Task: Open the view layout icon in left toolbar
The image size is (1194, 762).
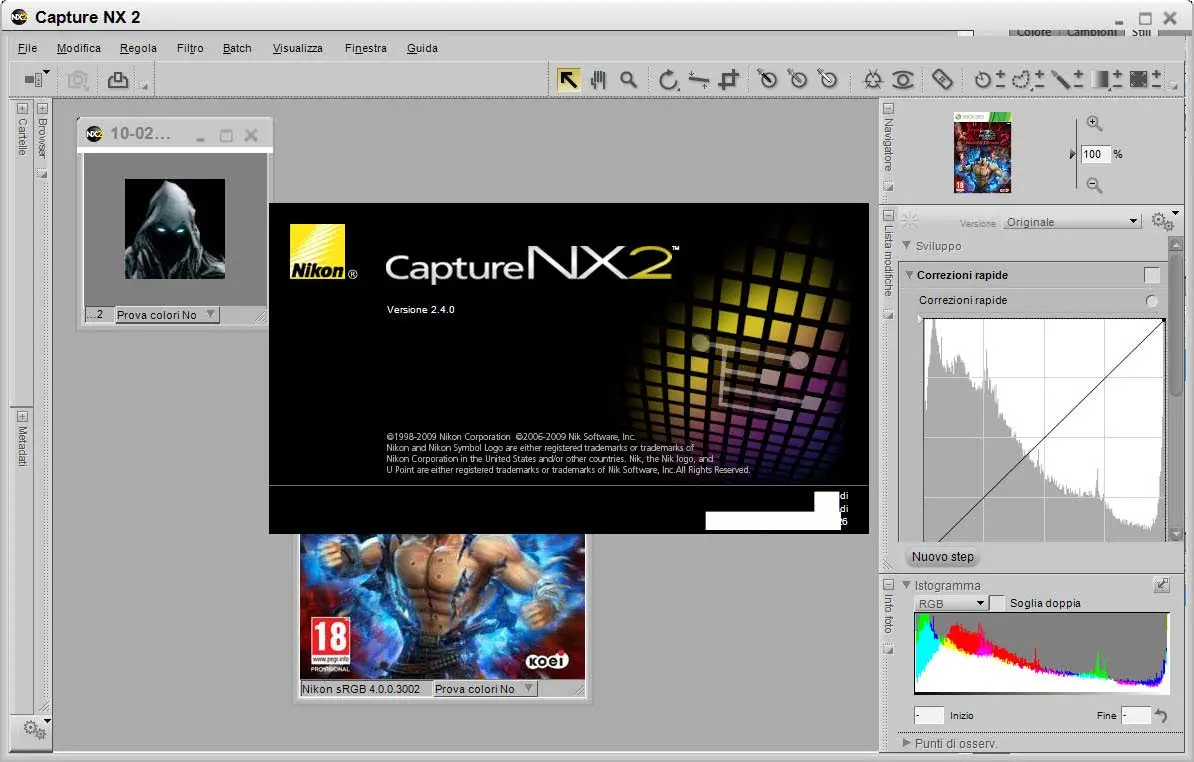Action: tap(37, 78)
